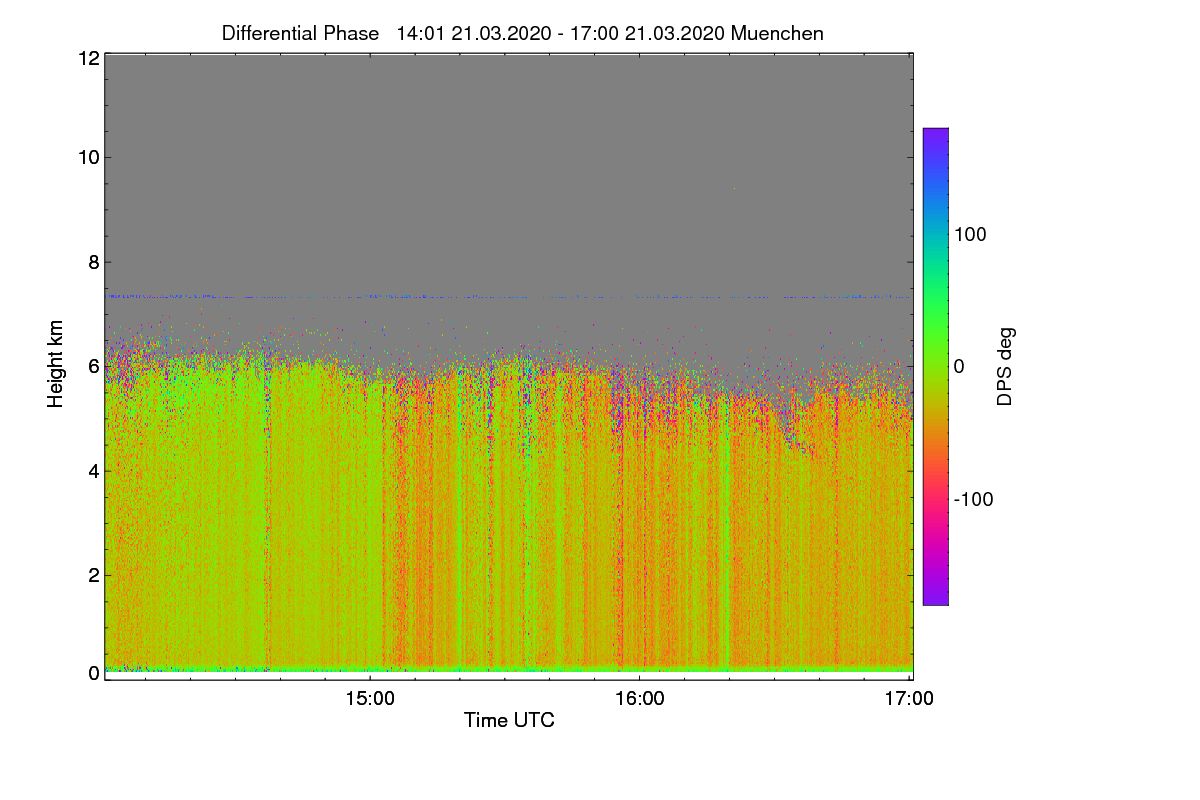
Task: Click the 'Time UTC' axis label
Action: tap(509, 719)
